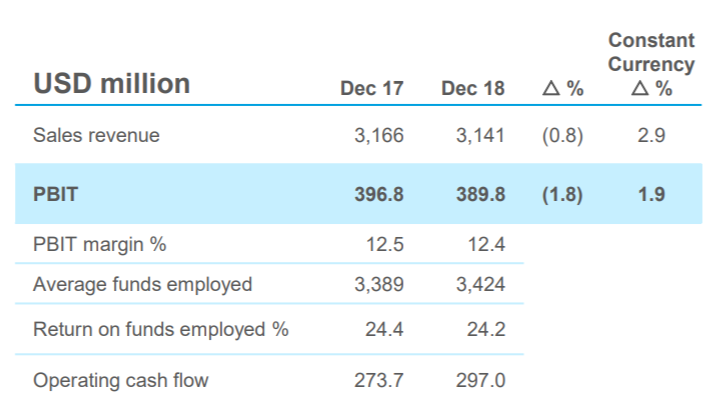Screen dimensions: 725x398
Task: Select the Dec 17 column header
Action: 372,88
